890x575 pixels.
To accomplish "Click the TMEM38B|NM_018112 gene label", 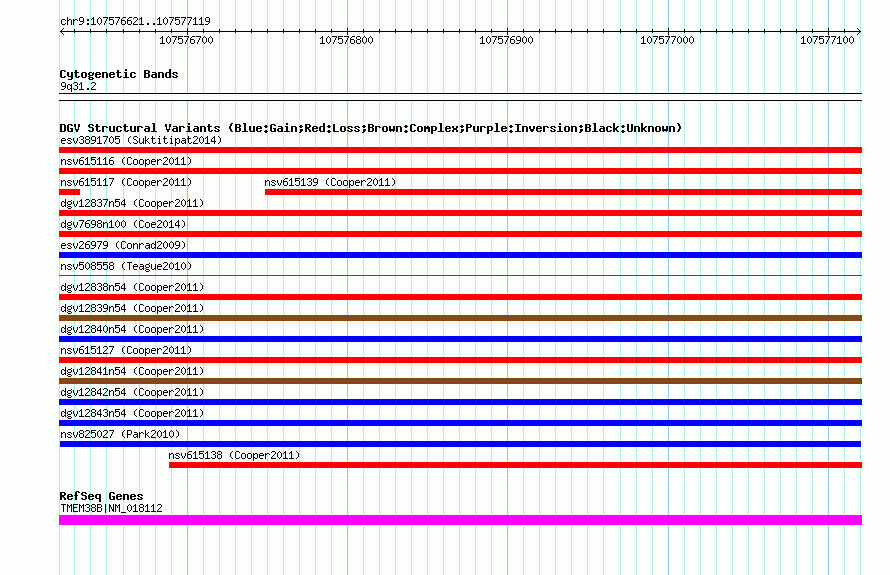I will [111, 508].
